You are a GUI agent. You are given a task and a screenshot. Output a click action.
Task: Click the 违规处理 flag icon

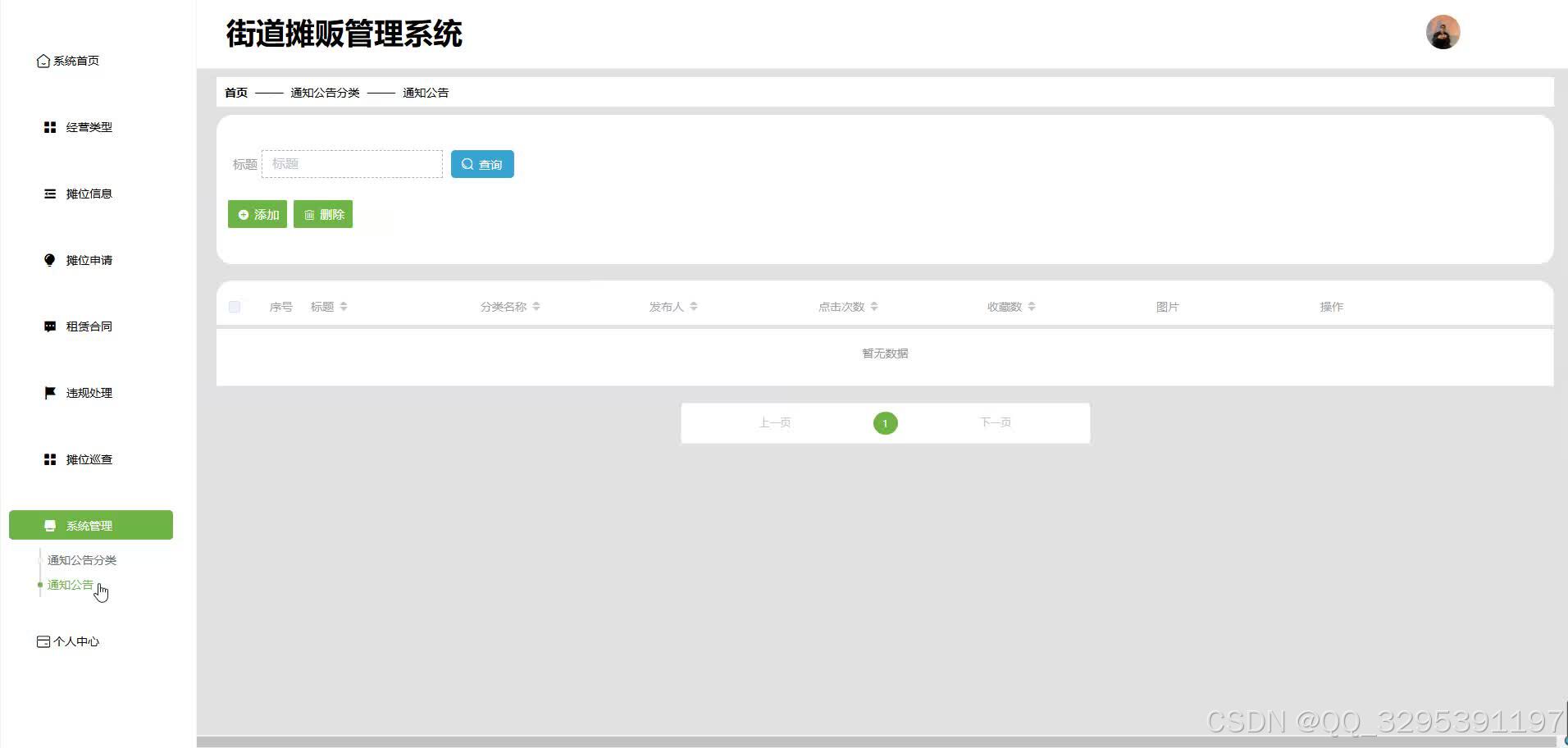pyautogui.click(x=49, y=392)
